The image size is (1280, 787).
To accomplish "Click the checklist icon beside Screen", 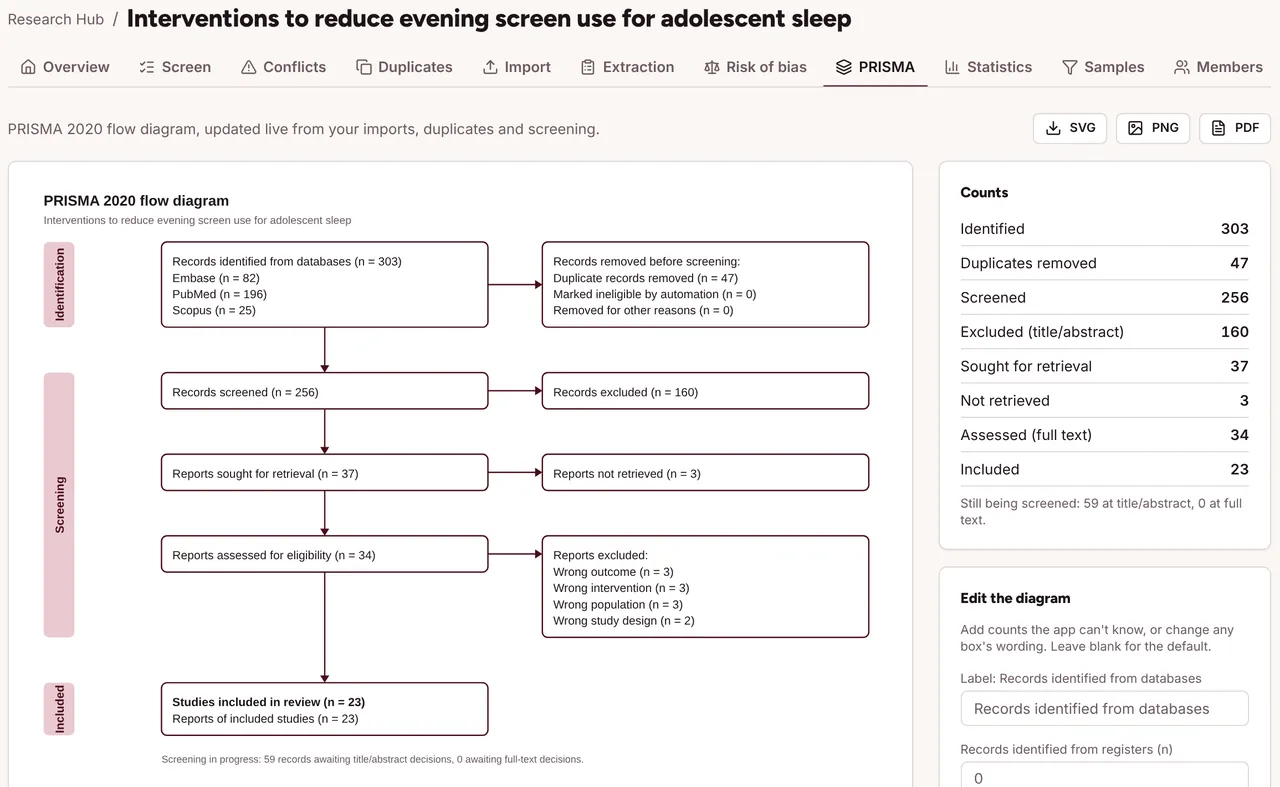I will [146, 67].
